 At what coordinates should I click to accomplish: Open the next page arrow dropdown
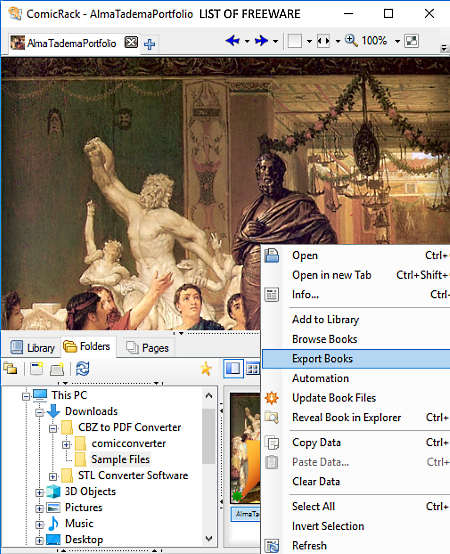click(x=275, y=42)
